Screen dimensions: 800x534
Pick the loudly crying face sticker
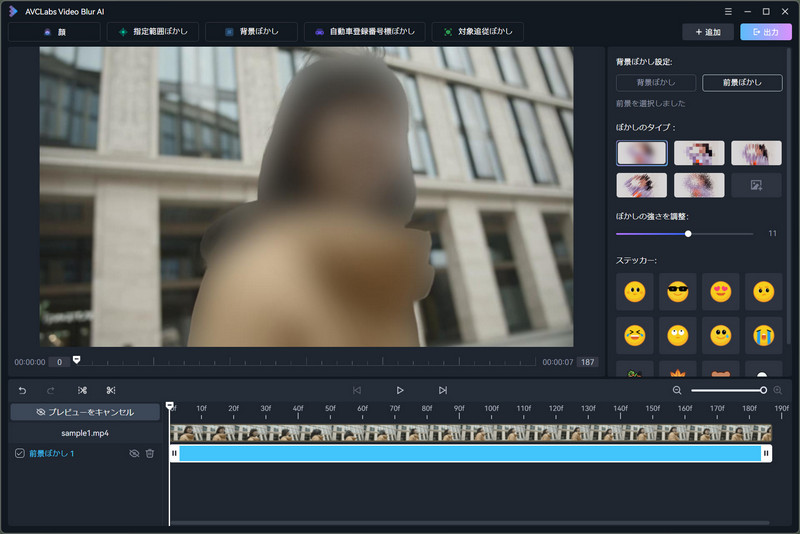[x=764, y=336]
